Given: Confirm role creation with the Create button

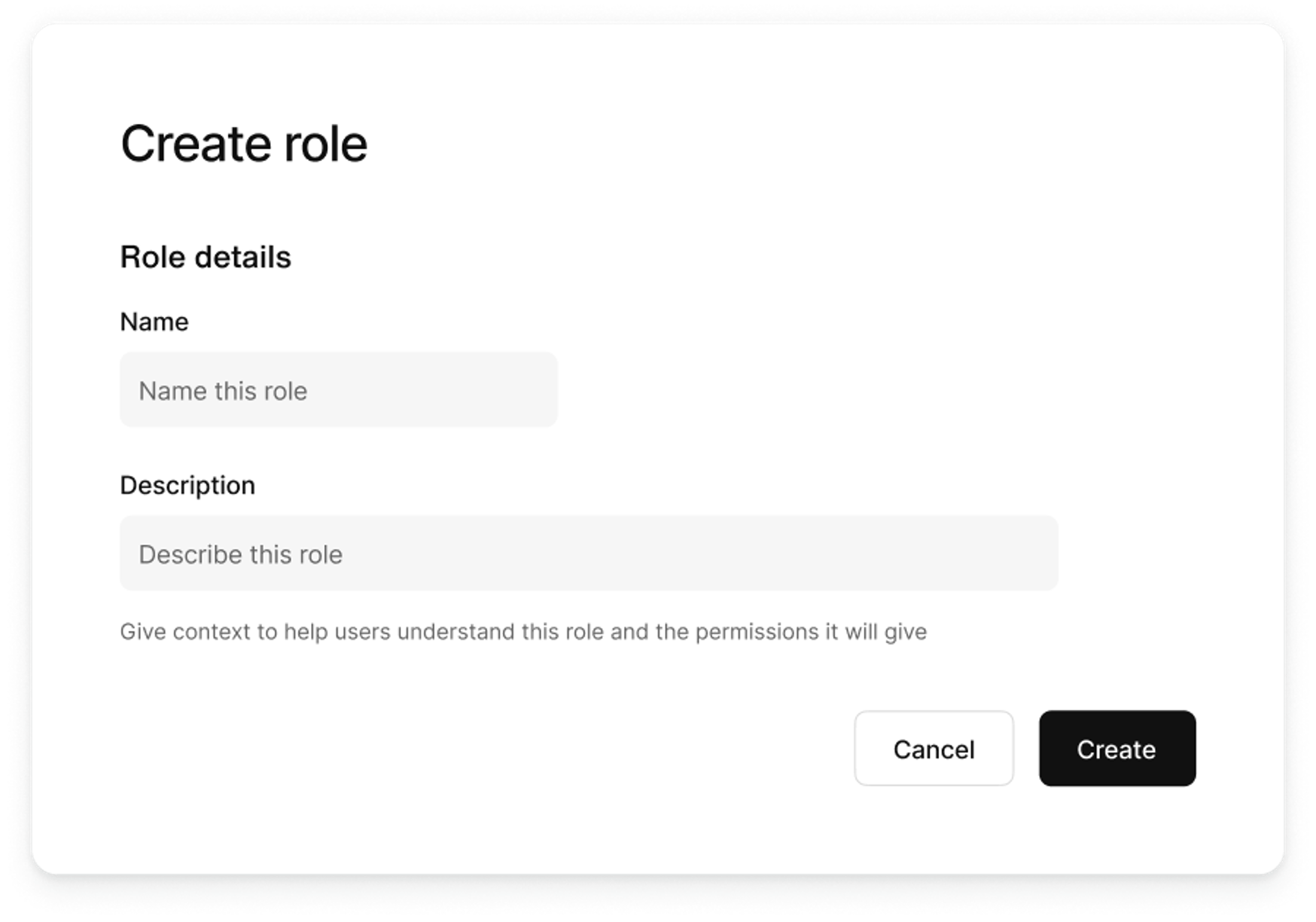Looking at the screenshot, I should point(1117,749).
